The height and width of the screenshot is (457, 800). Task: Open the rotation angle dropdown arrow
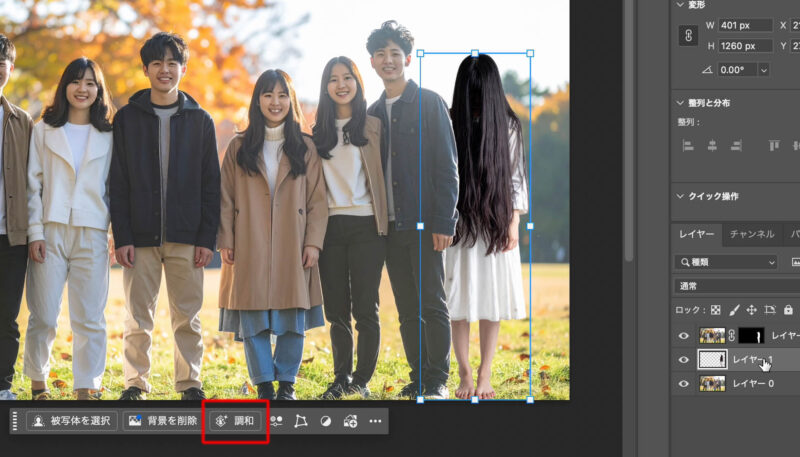point(764,70)
